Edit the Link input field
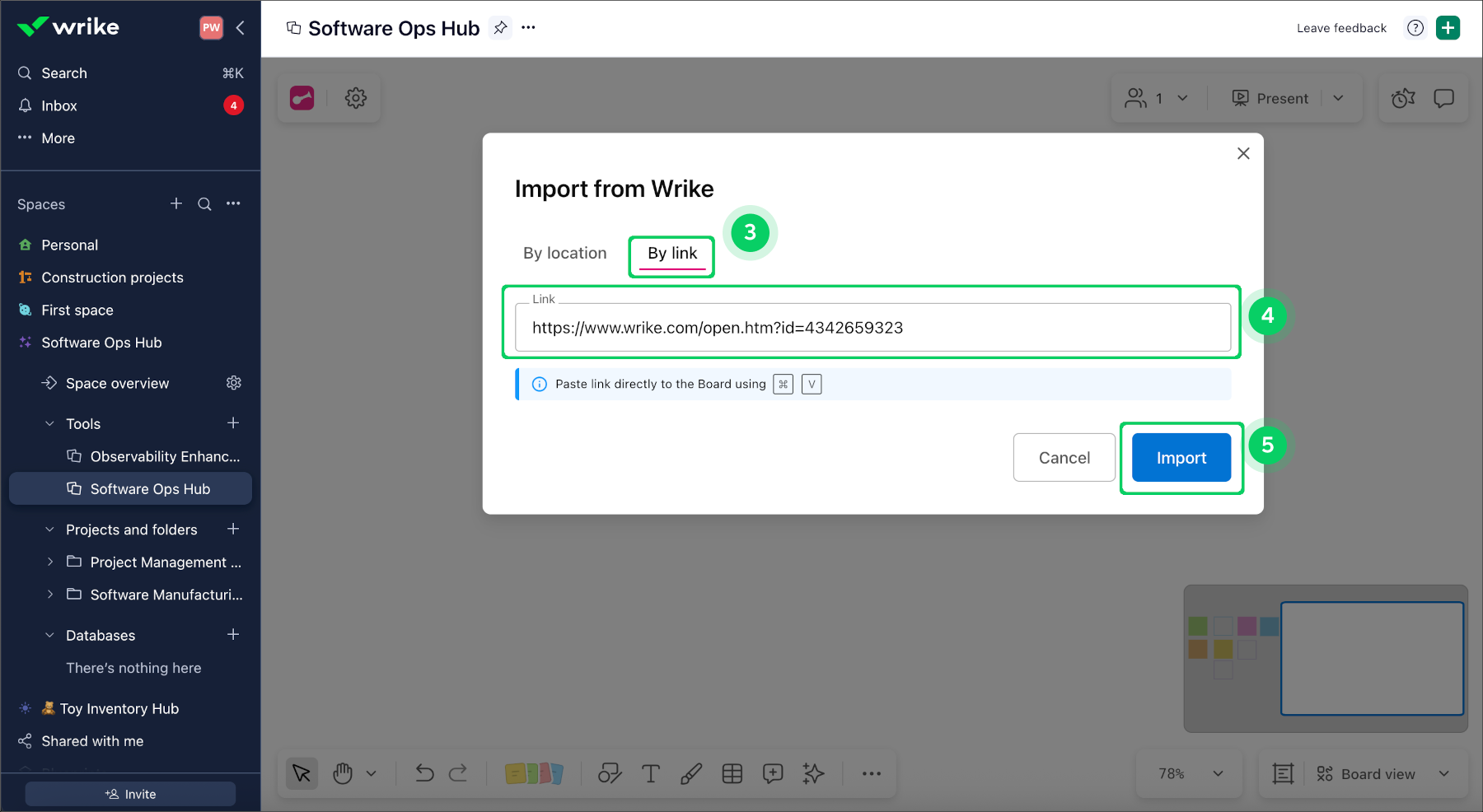 pyautogui.click(x=872, y=327)
